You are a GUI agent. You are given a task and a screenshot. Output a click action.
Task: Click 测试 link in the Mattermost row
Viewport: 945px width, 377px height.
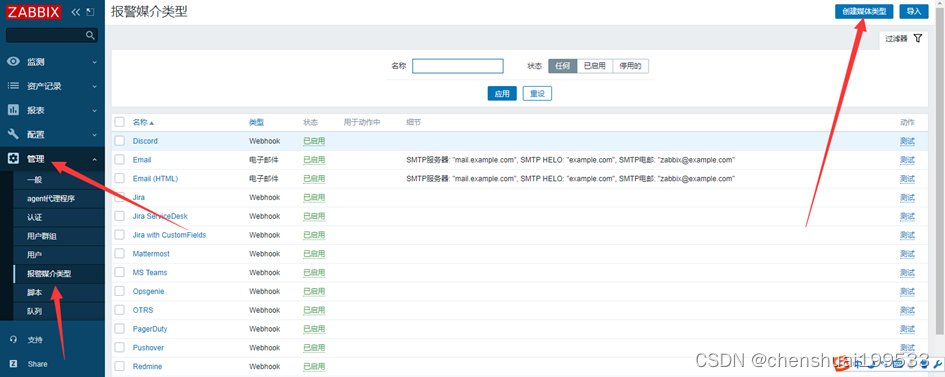907,254
